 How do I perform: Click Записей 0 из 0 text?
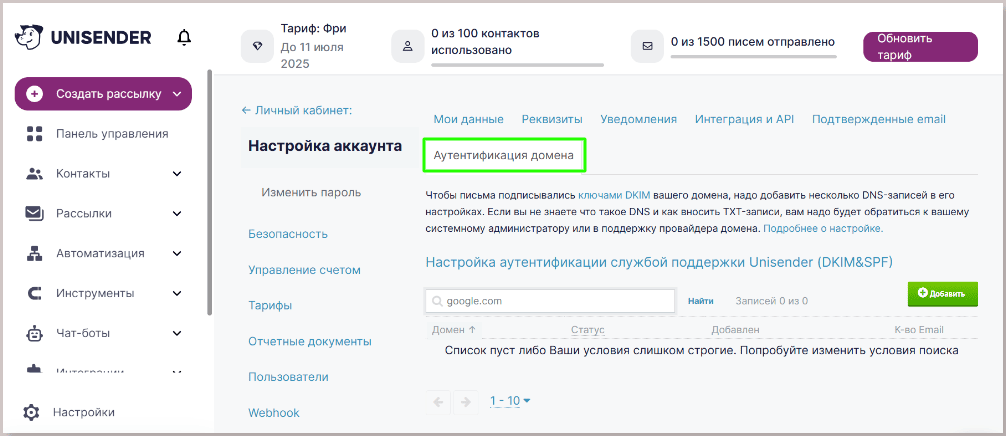pos(772,301)
